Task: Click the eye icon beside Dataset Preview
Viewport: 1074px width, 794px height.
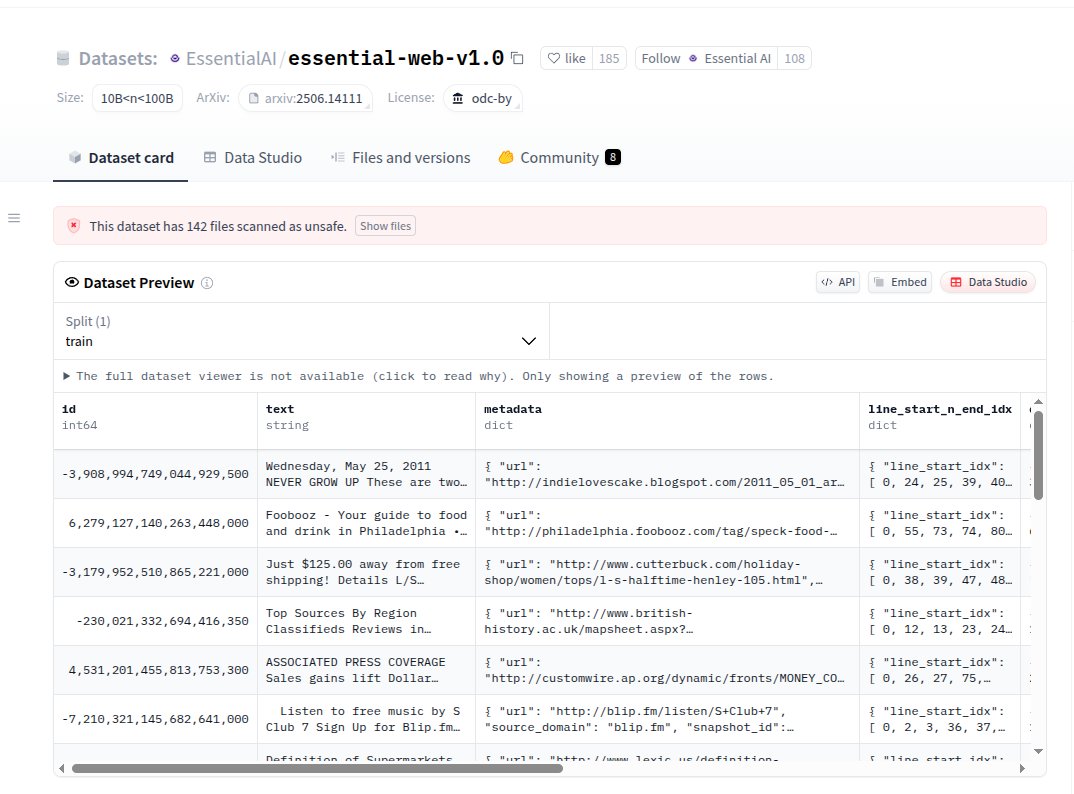Action: (72, 282)
